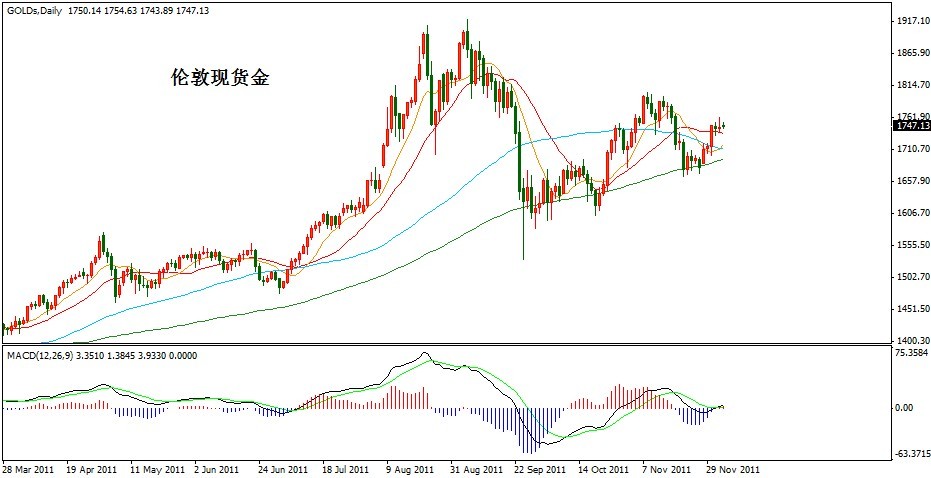Screen dimensions: 931x478
Task: Click the current price tag 1747.13
Action: 912,125
